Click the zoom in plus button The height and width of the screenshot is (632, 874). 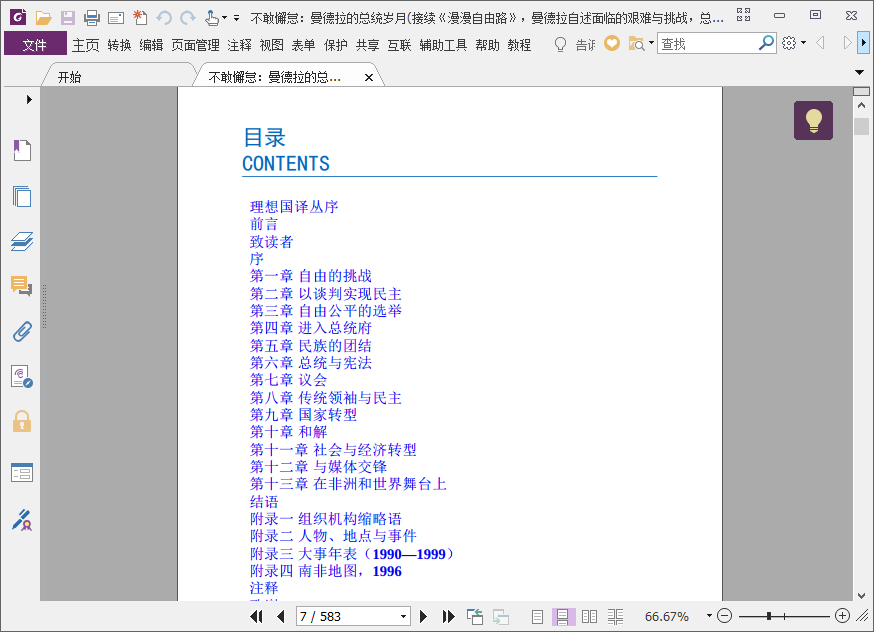coord(842,616)
